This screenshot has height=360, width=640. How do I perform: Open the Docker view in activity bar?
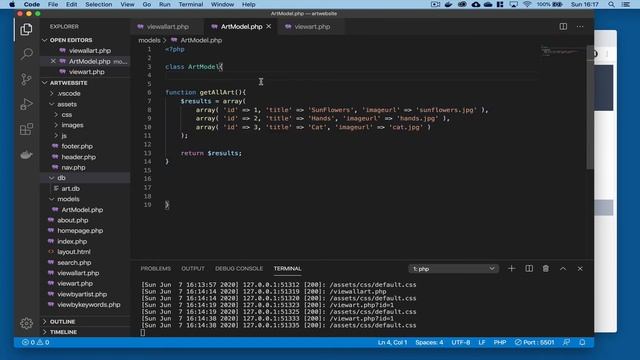point(26,155)
